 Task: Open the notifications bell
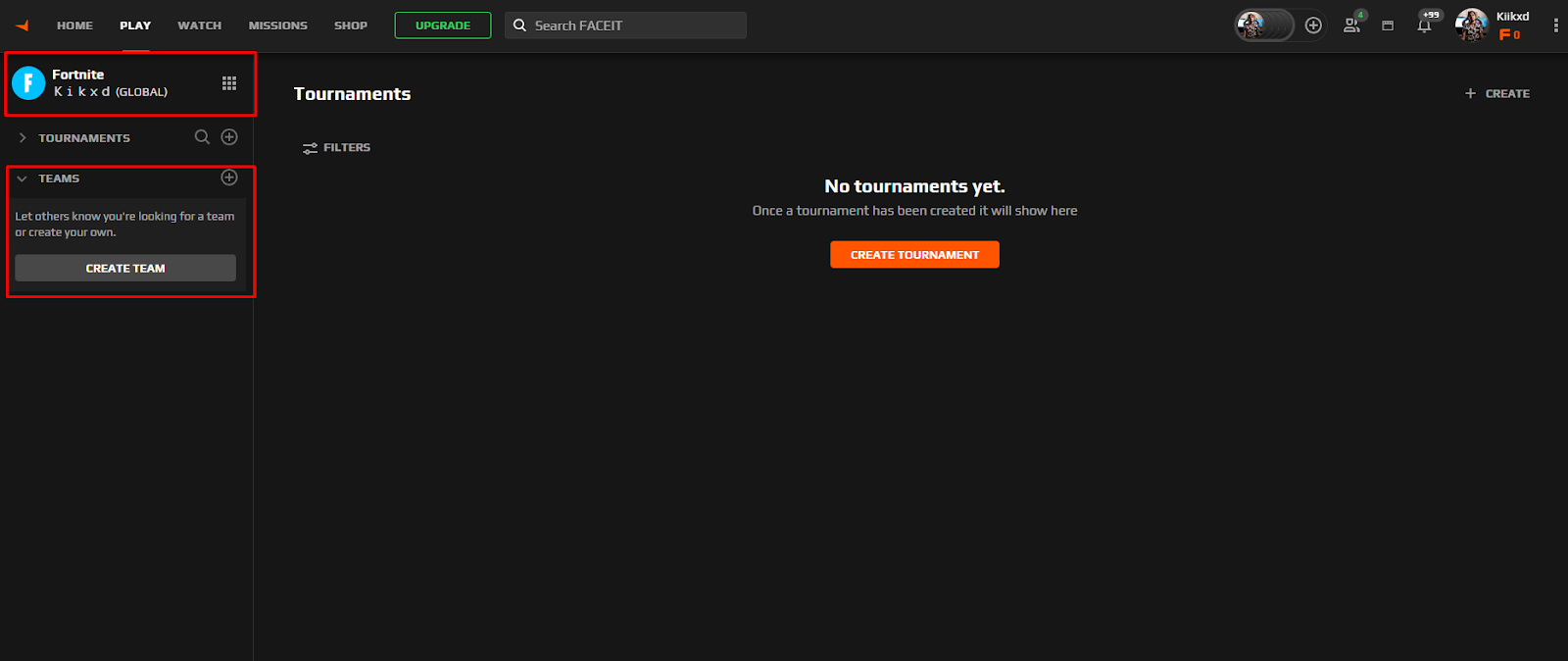(1424, 25)
